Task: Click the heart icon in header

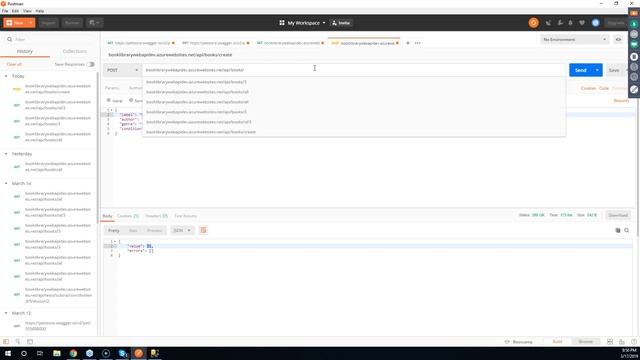Action: click(582, 23)
